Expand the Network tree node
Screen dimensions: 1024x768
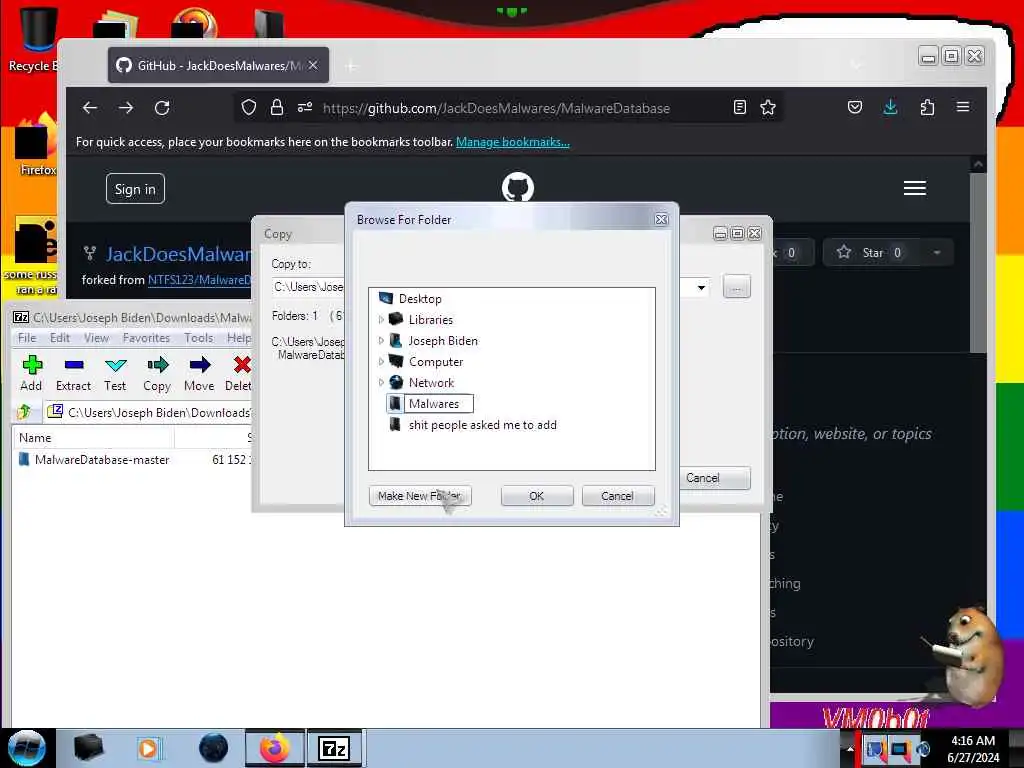pos(381,383)
